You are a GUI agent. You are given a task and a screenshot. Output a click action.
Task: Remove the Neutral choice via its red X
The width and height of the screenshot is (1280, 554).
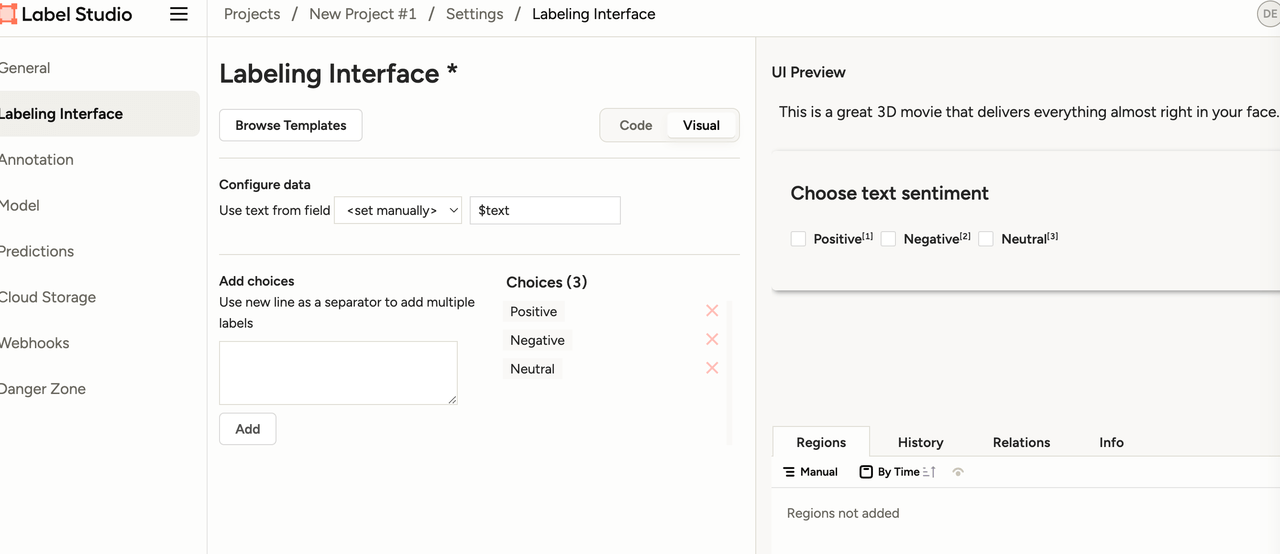click(712, 368)
